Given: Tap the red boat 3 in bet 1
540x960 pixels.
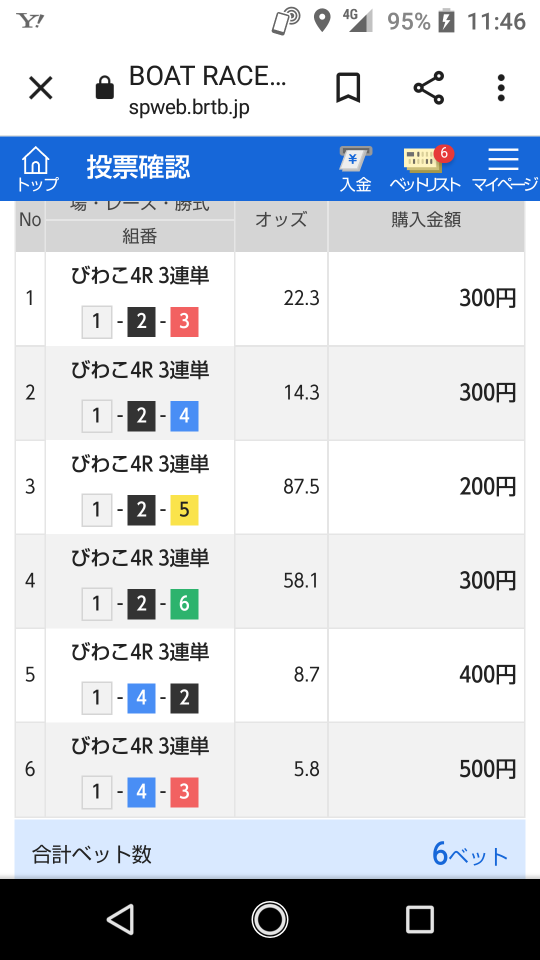Looking at the screenshot, I should click(184, 322).
